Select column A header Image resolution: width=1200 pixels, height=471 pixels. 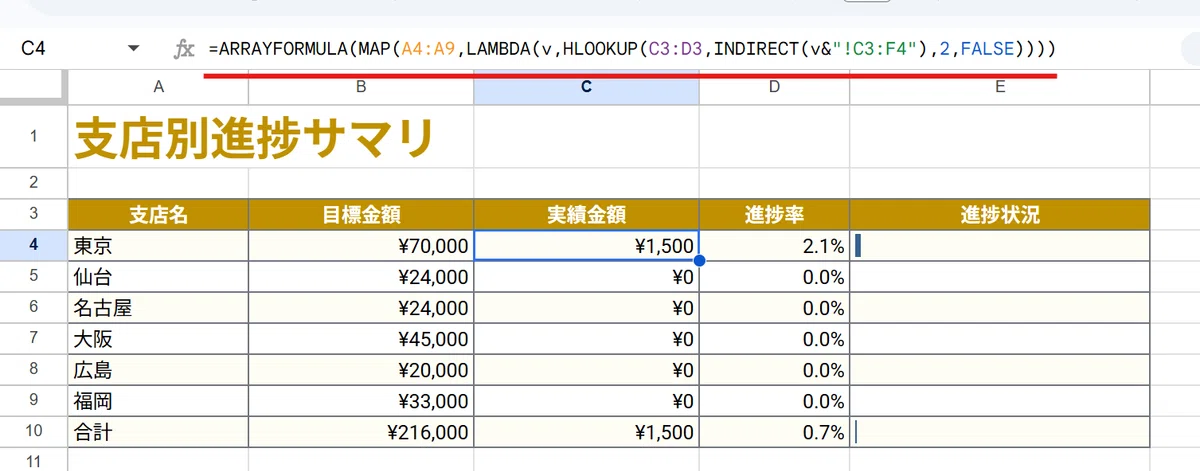click(158, 87)
